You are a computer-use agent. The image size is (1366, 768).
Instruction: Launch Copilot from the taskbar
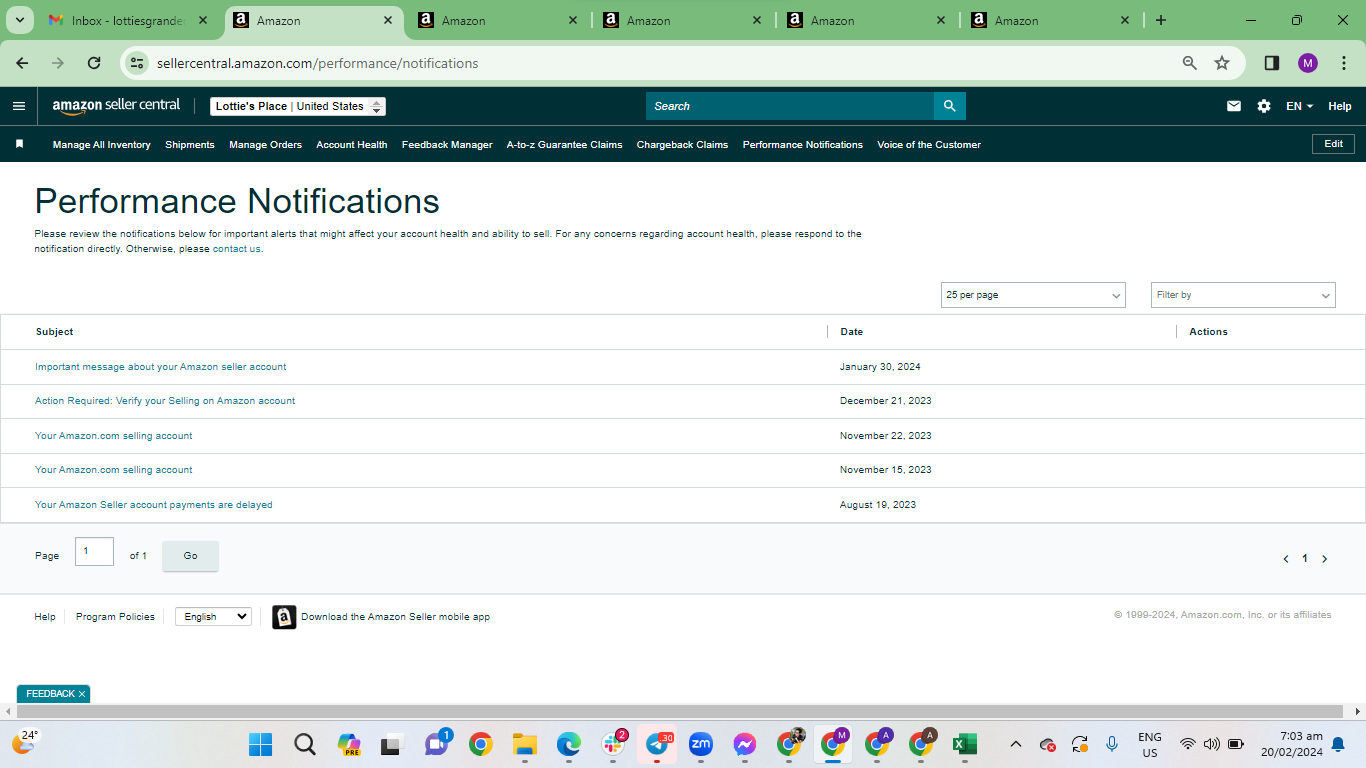[349, 744]
